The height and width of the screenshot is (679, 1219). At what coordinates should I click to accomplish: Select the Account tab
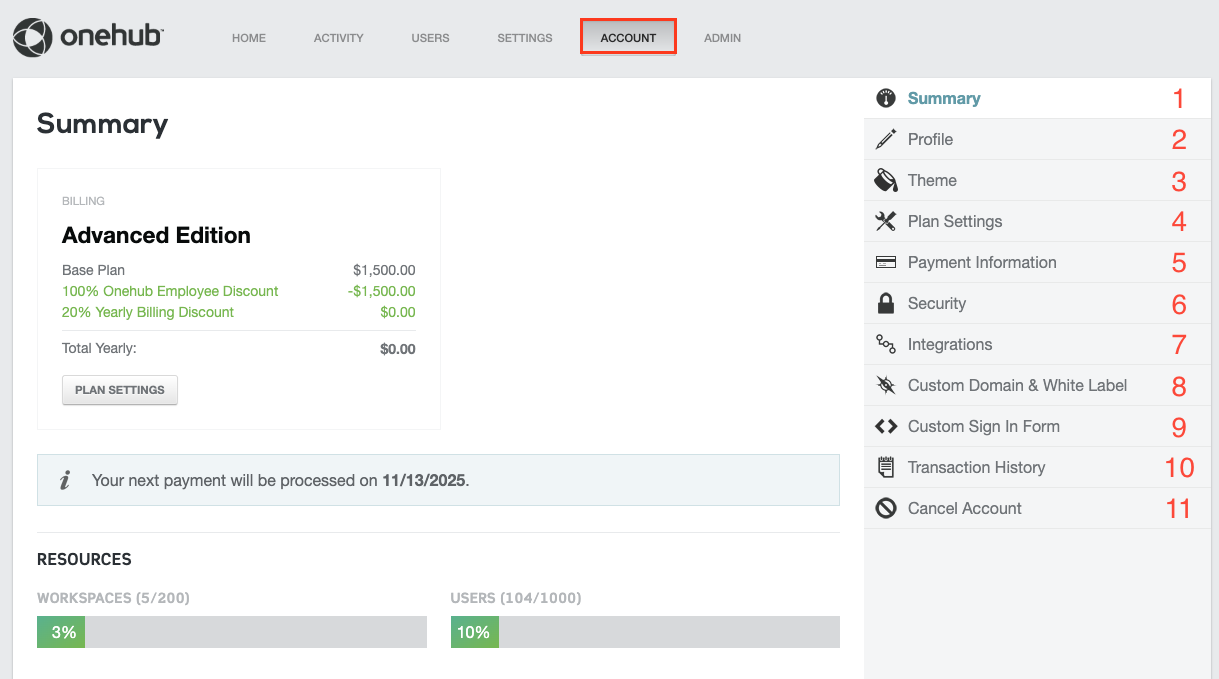point(629,38)
